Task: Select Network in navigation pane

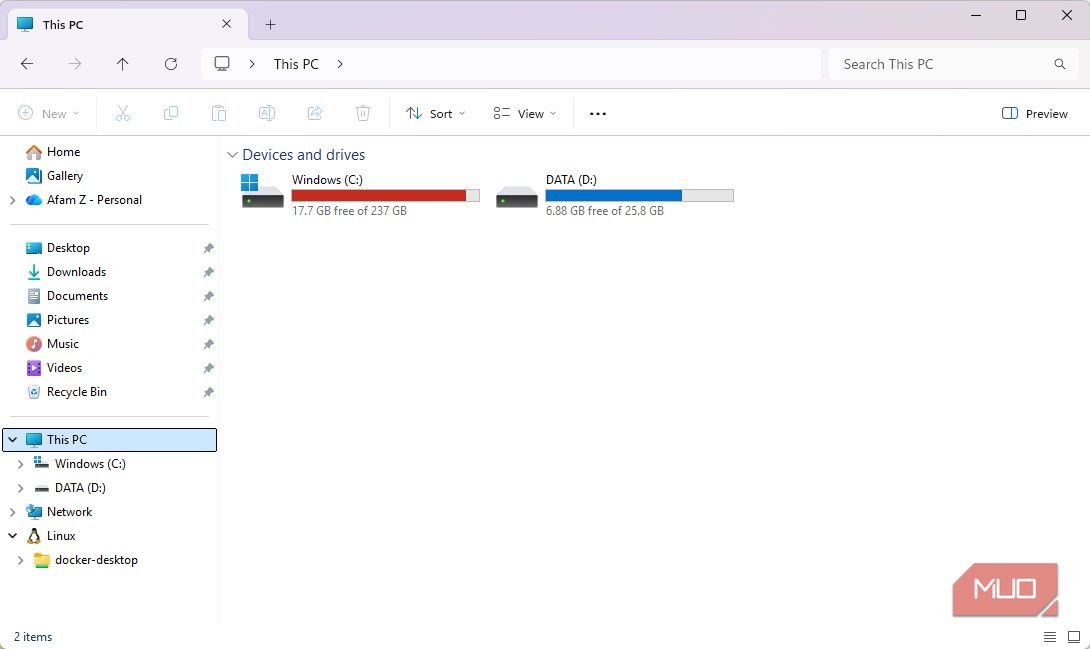Action: pyautogui.click(x=70, y=512)
